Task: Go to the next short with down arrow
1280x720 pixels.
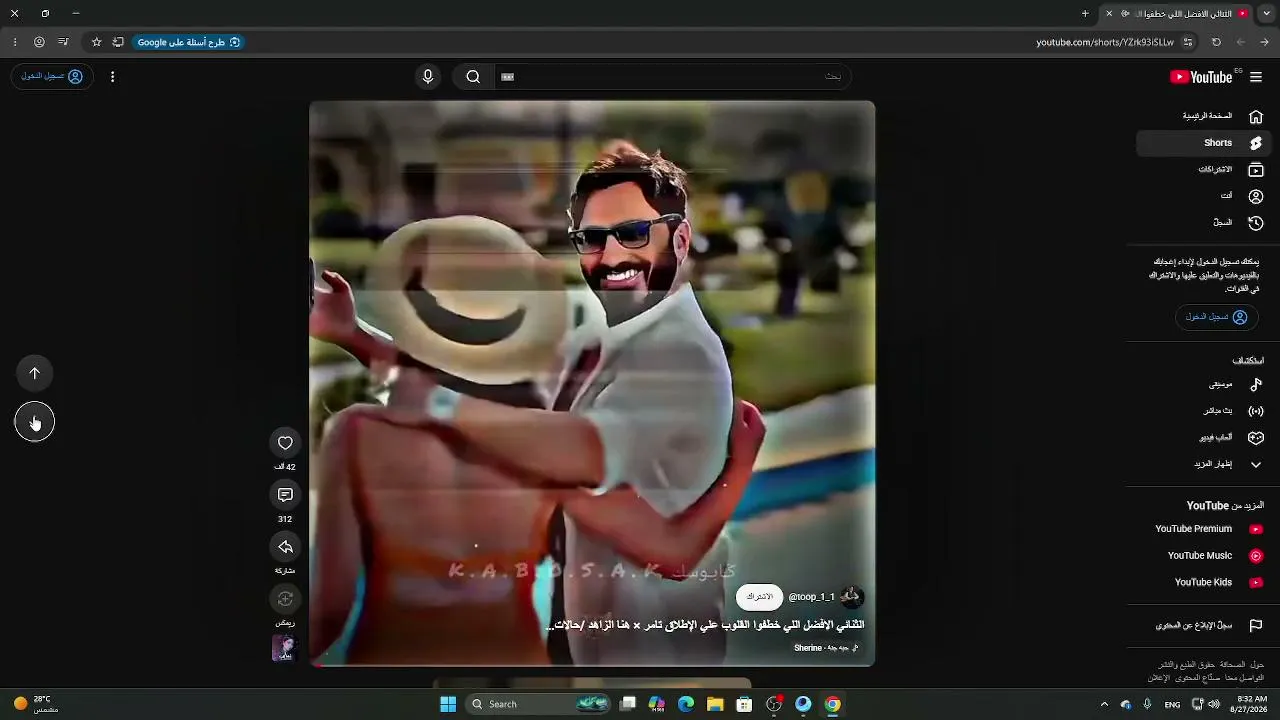Action: (x=34, y=422)
